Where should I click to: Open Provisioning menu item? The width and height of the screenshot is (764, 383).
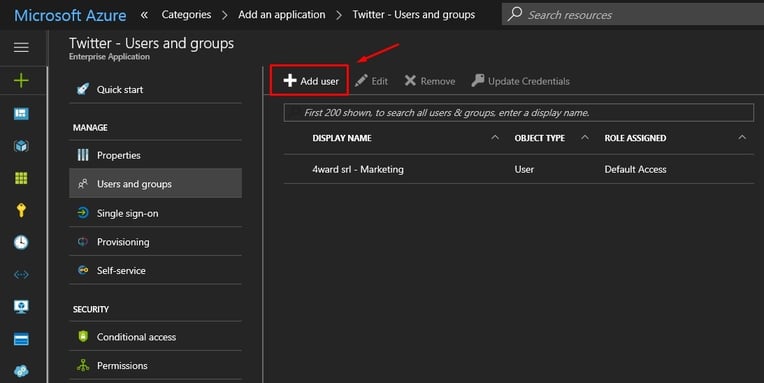point(155,242)
